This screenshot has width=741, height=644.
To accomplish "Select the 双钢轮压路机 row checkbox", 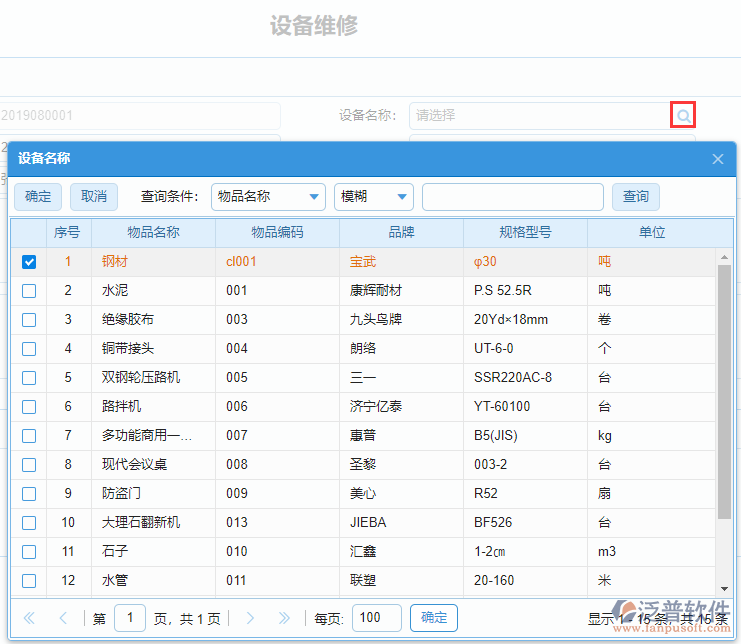I will (29, 378).
